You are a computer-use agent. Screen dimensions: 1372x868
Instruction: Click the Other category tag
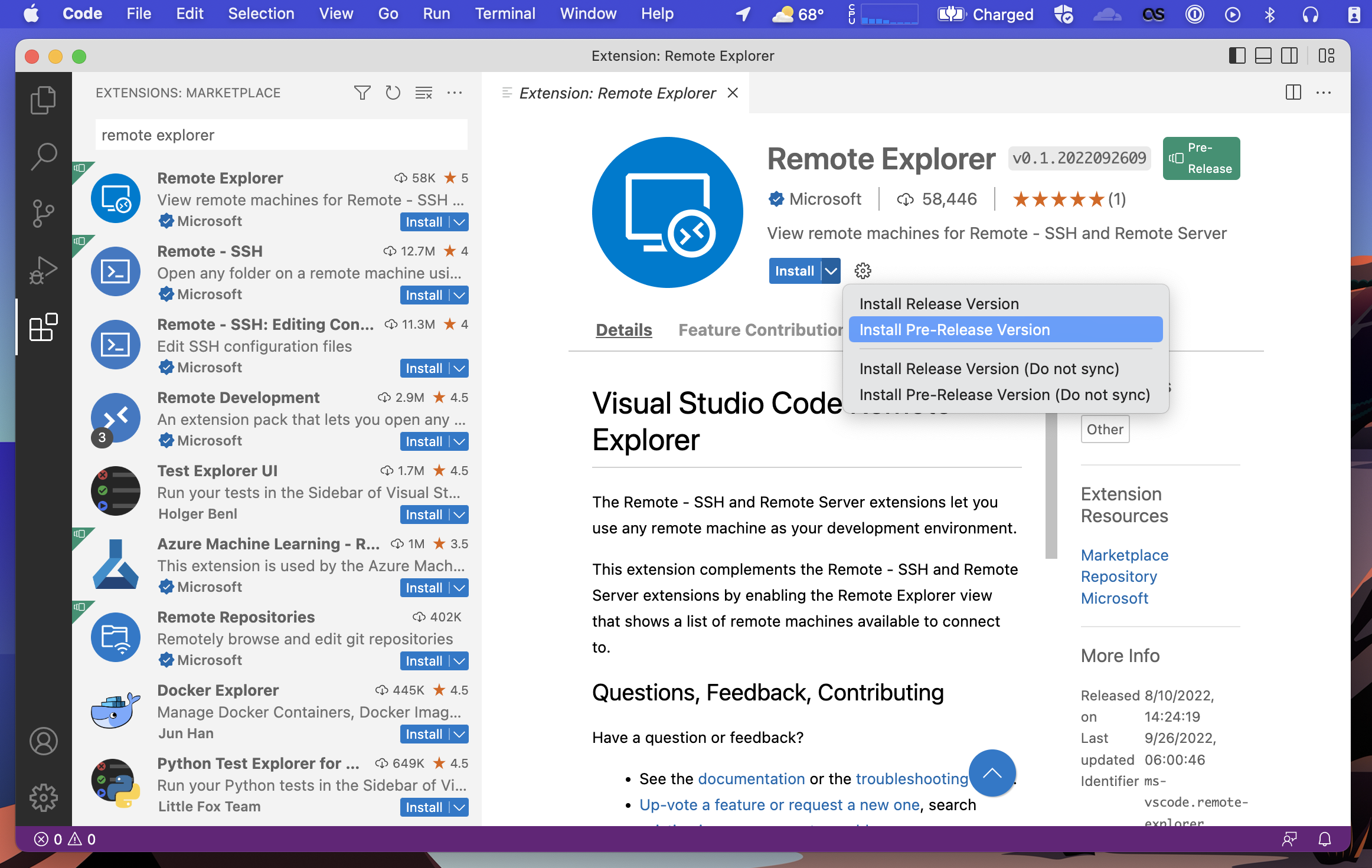coord(1105,429)
